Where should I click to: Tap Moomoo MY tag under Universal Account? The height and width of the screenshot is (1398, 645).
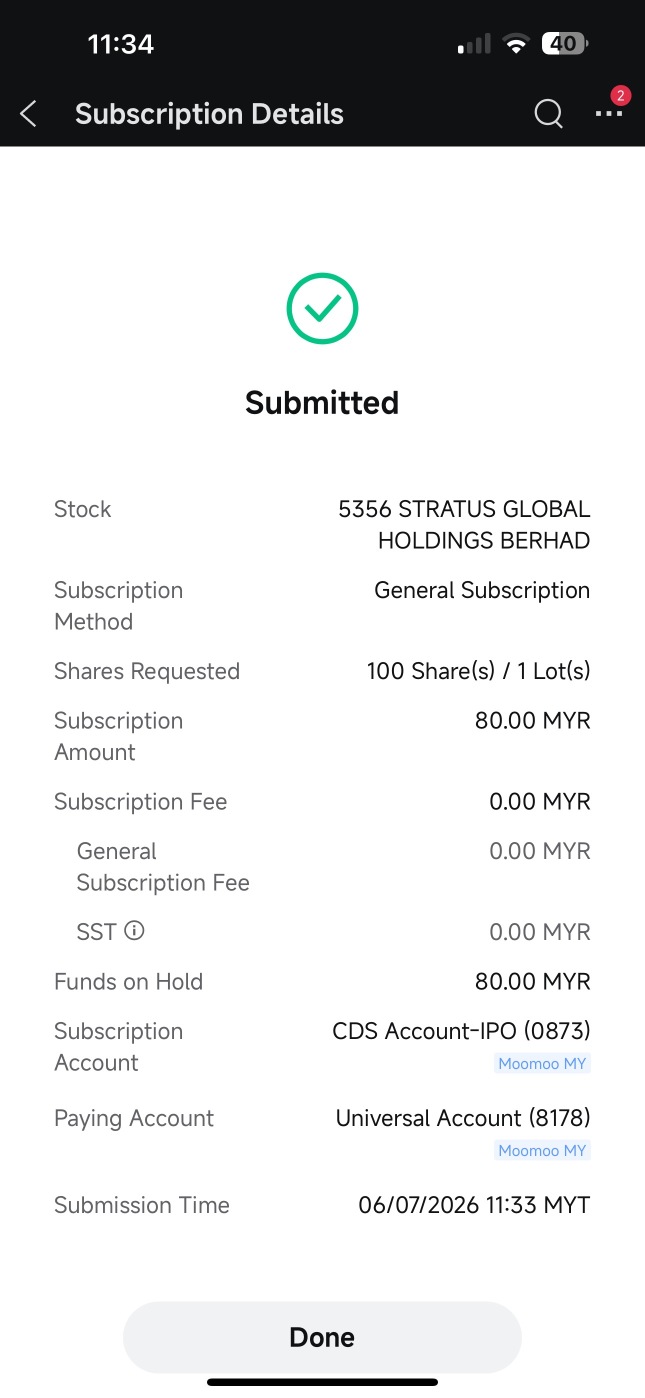[x=543, y=1150]
